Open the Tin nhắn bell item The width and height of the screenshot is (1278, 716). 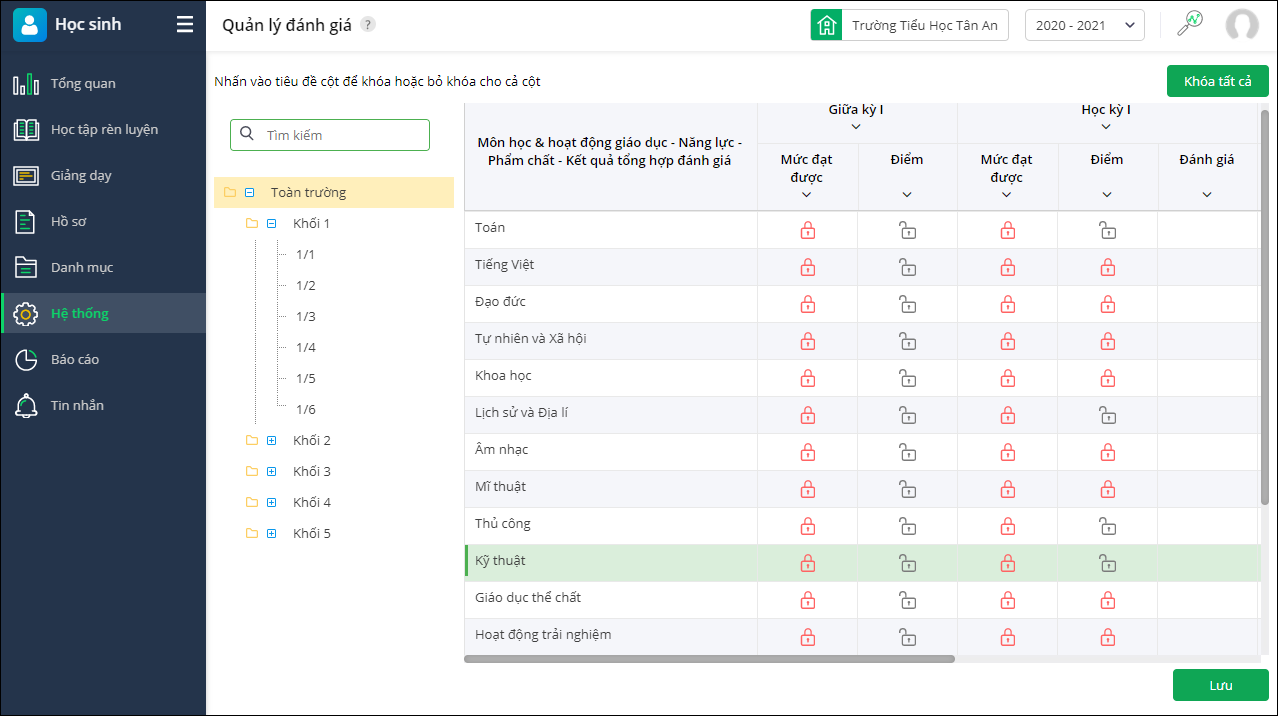(x=77, y=405)
